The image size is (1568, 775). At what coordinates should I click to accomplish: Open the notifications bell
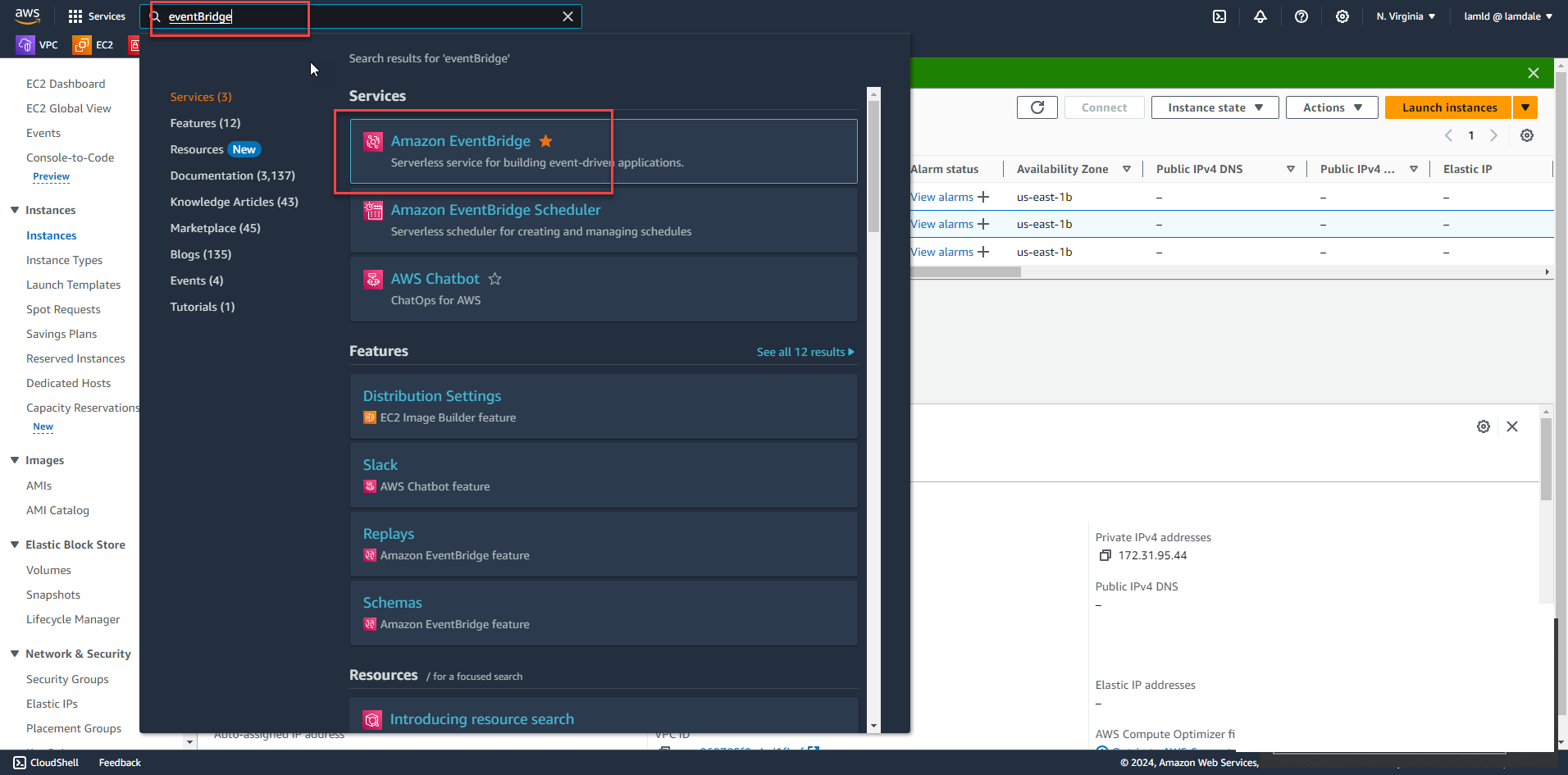[1260, 16]
